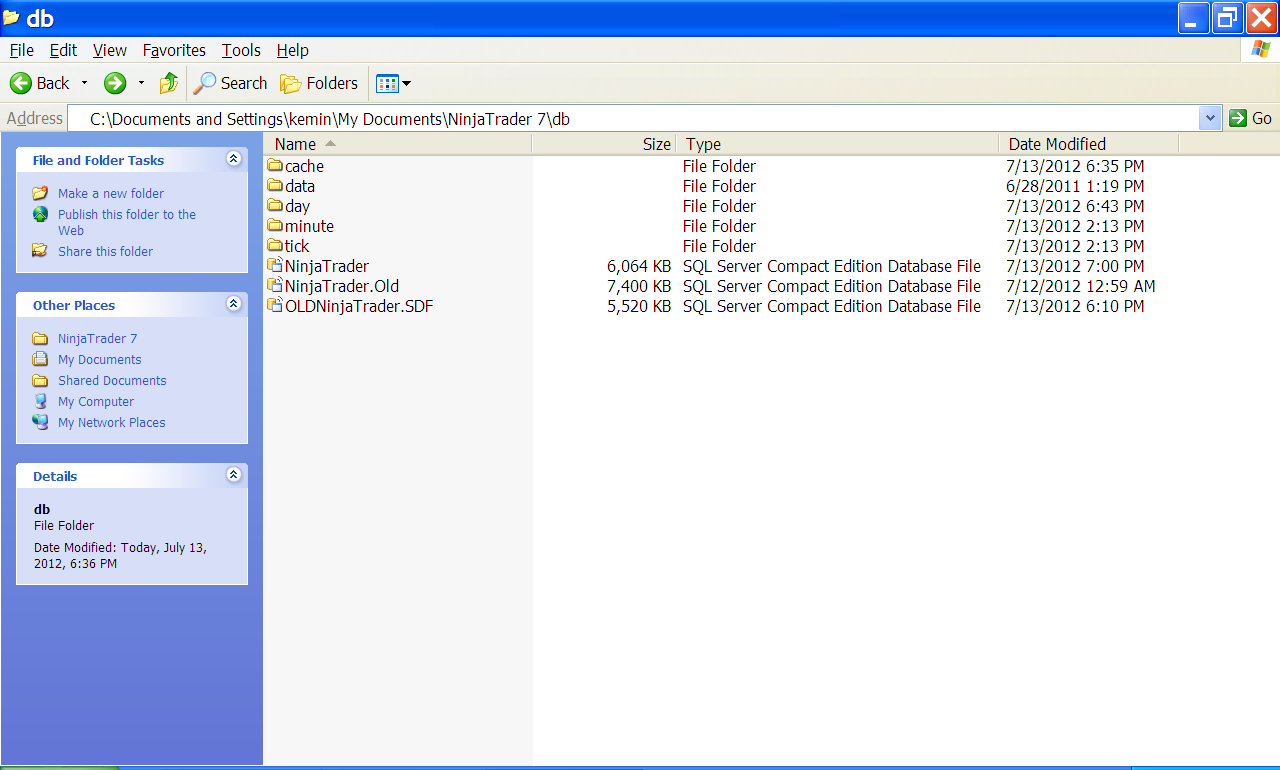Screen dimensions: 1280x770
Task: Click the Share this folder link
Action: pos(106,251)
